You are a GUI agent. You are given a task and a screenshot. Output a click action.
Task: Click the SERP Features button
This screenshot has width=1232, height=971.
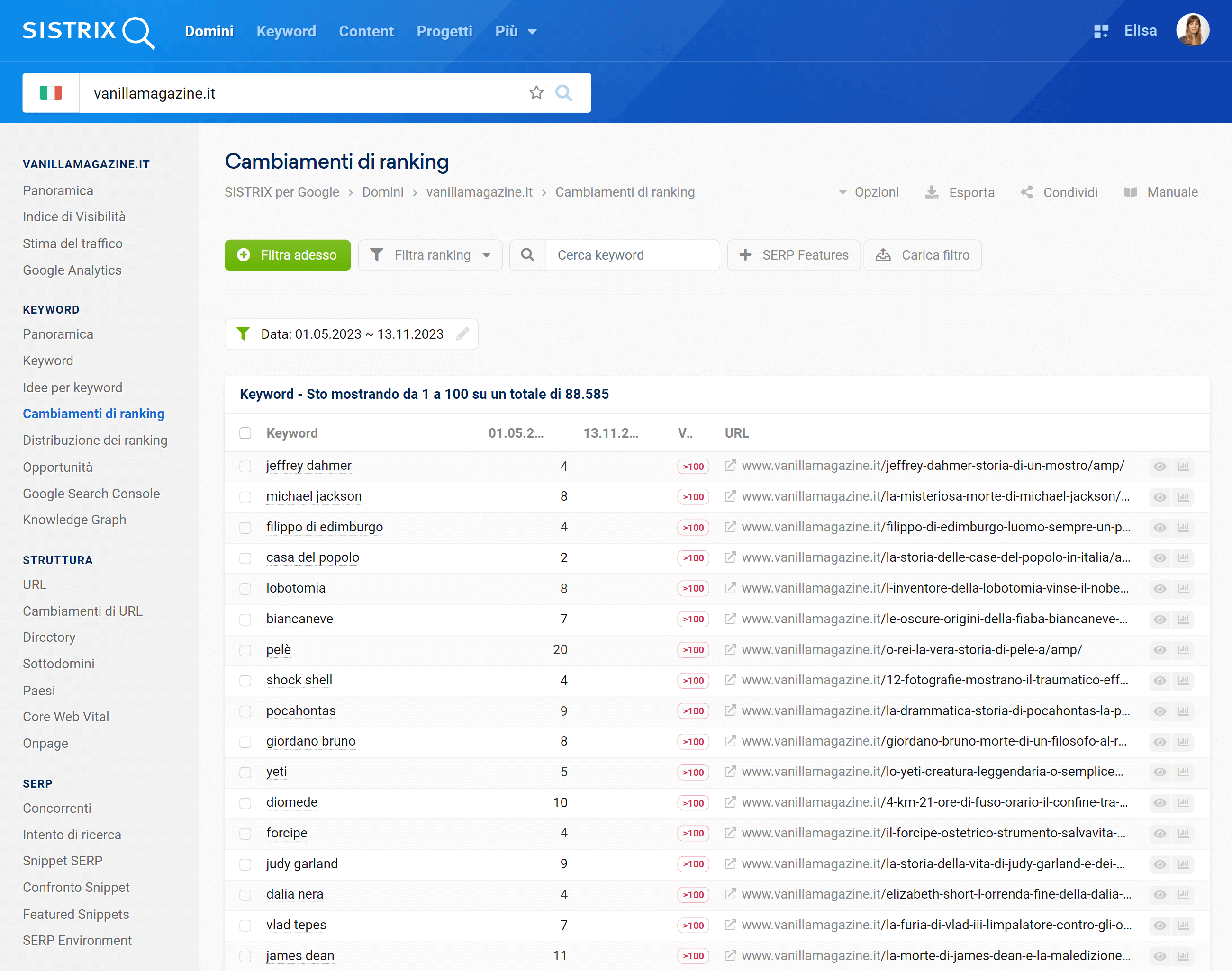click(x=794, y=255)
